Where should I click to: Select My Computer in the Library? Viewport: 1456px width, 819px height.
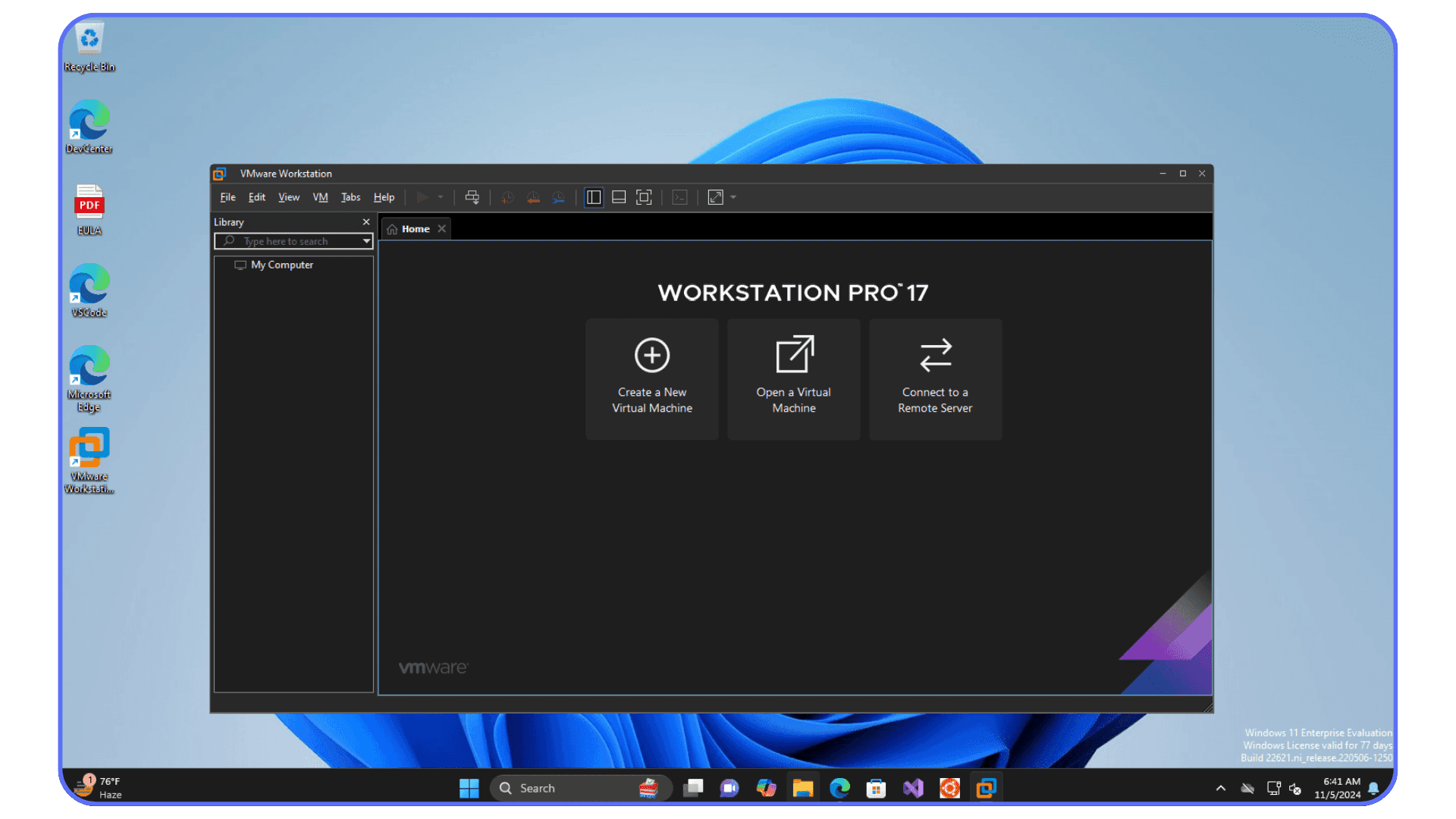point(281,265)
